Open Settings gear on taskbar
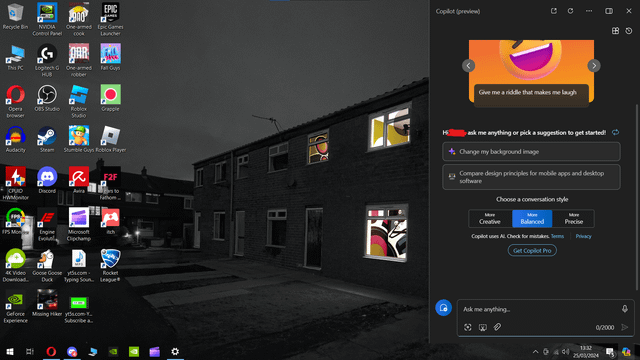The image size is (640, 360). pyautogui.click(x=175, y=351)
